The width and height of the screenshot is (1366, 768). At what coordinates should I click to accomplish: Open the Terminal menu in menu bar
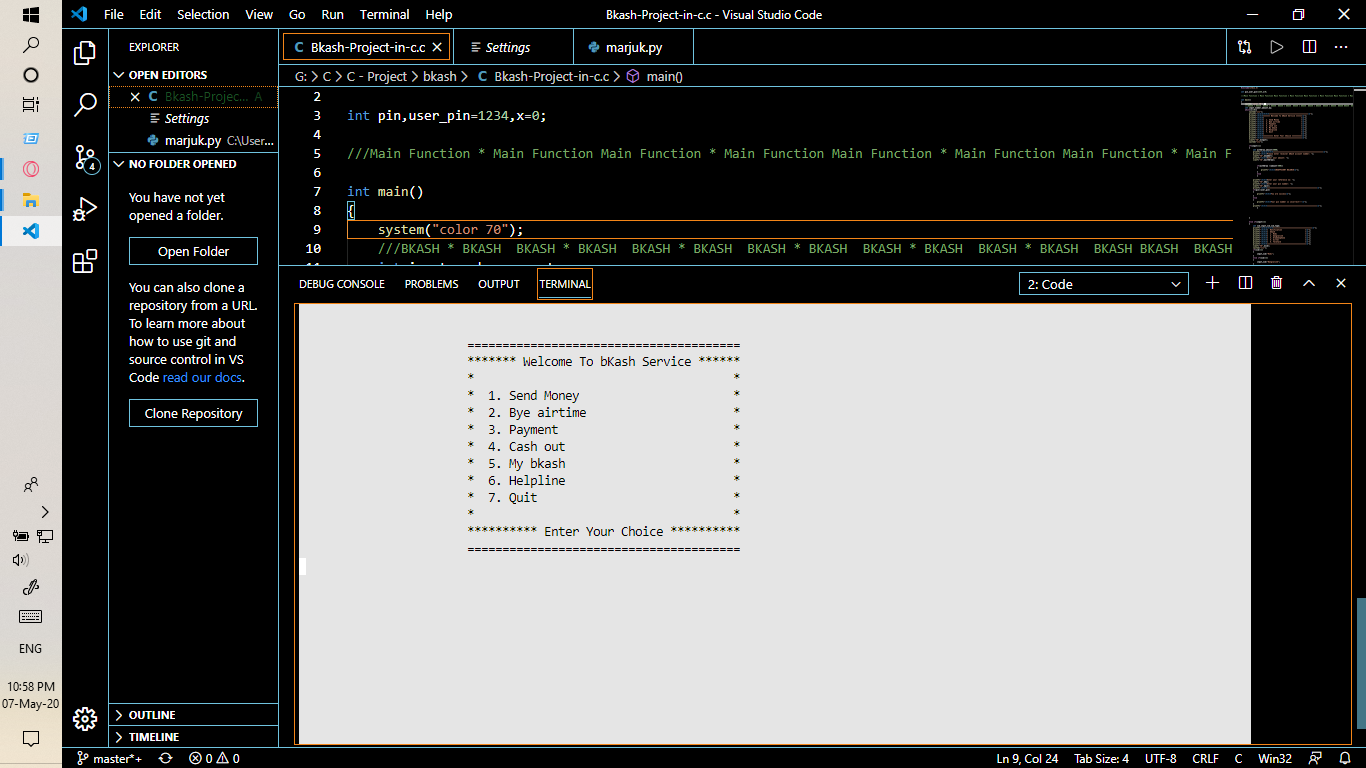click(384, 15)
